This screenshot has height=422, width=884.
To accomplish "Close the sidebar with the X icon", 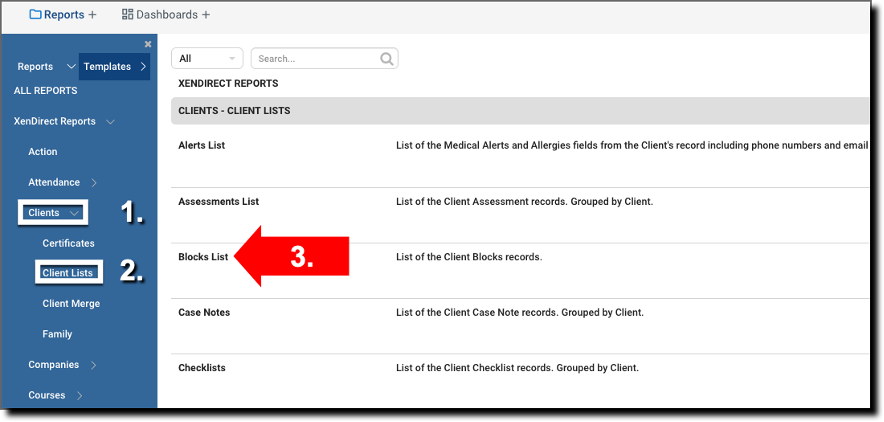I will [148, 44].
